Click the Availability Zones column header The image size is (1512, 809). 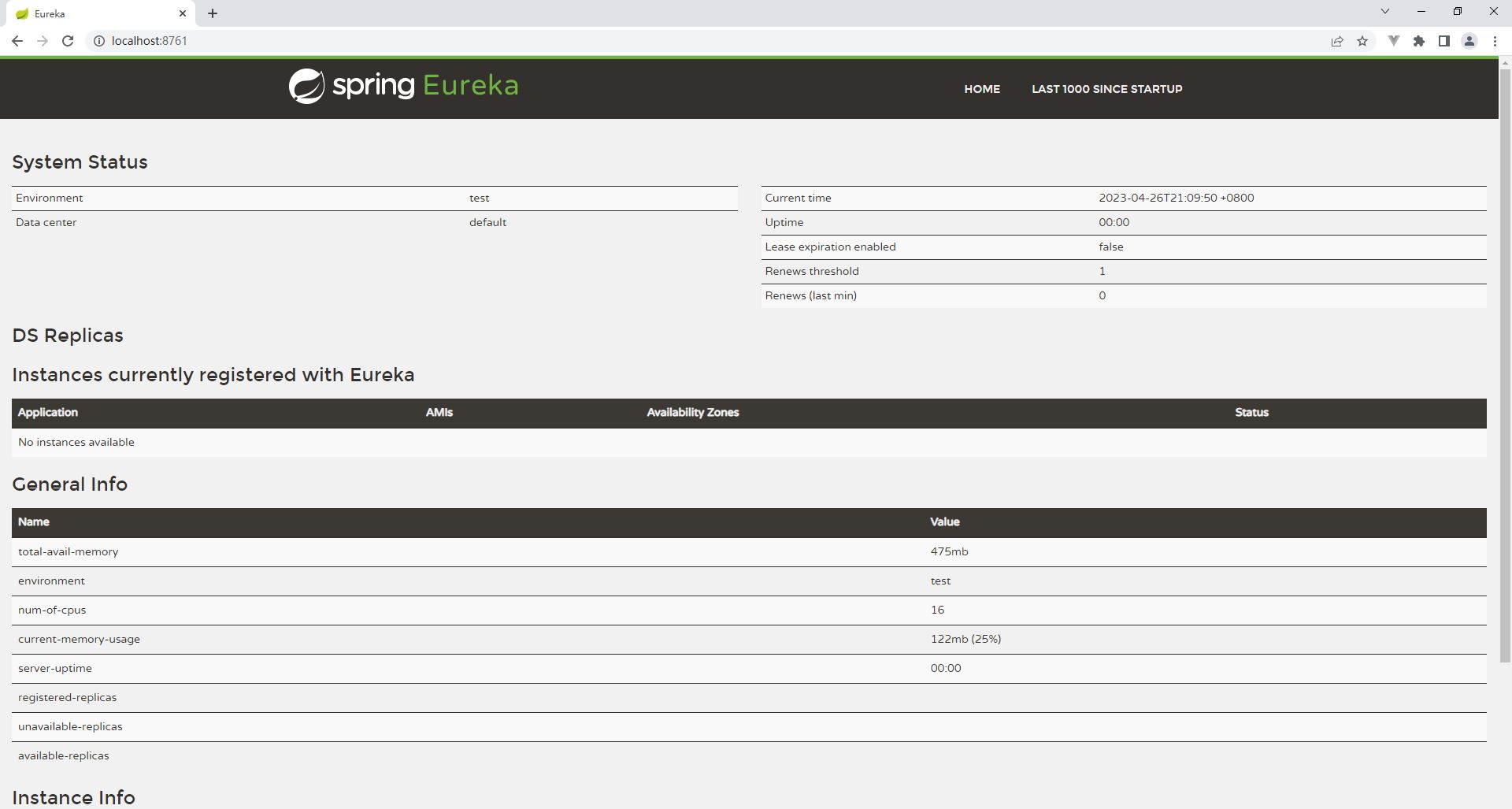click(x=693, y=413)
